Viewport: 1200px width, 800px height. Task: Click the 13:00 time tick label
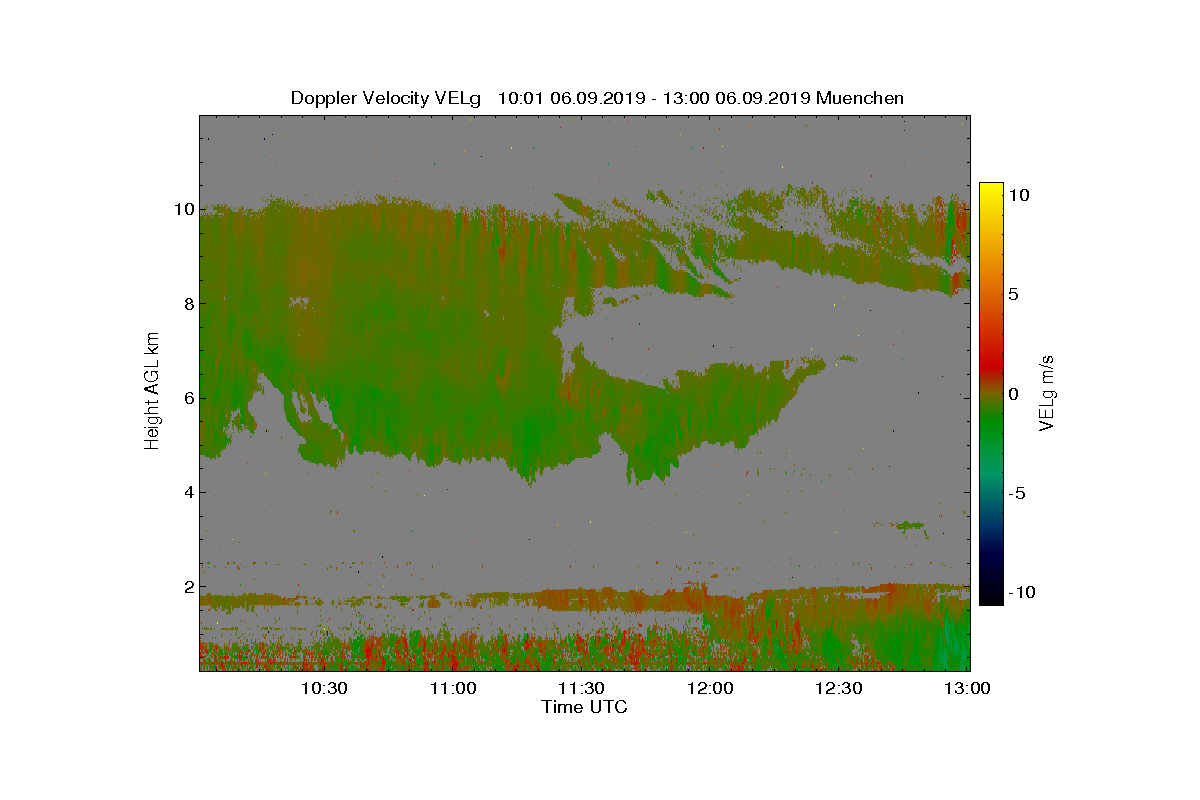968,688
